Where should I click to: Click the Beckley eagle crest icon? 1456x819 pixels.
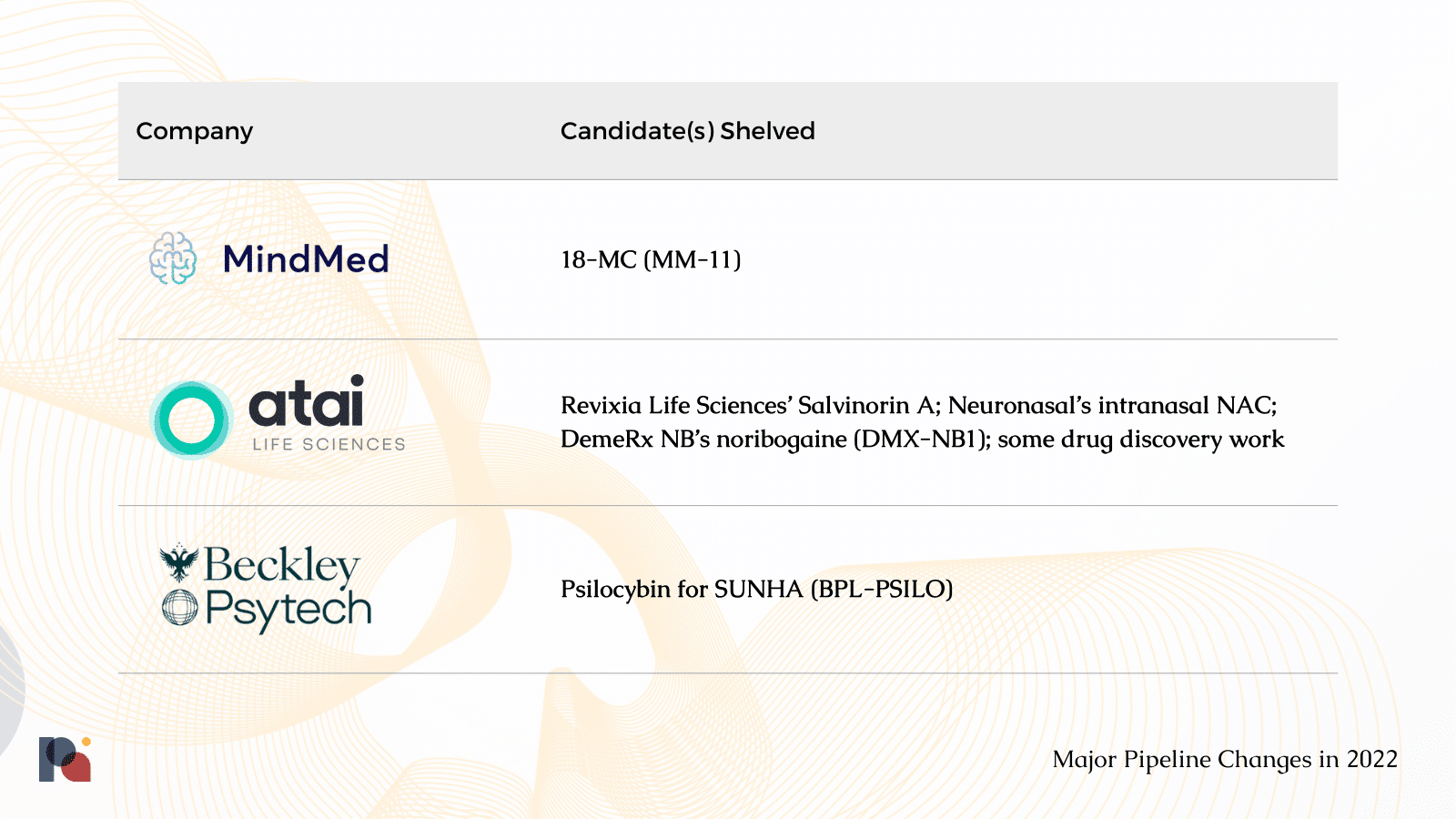pyautogui.click(x=179, y=563)
